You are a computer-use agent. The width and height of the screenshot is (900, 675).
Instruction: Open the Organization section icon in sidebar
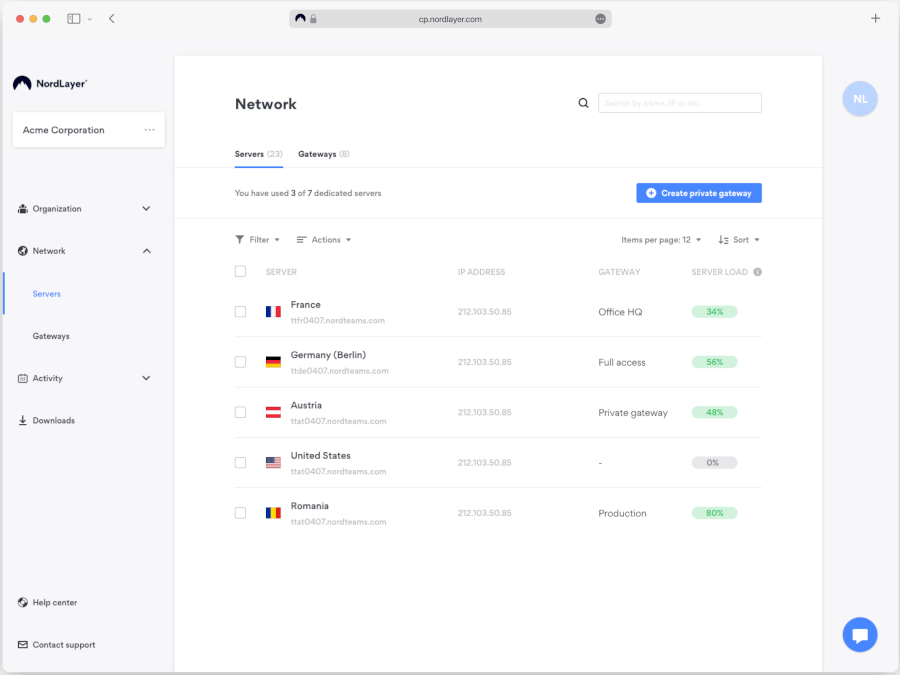pyautogui.click(x=22, y=208)
